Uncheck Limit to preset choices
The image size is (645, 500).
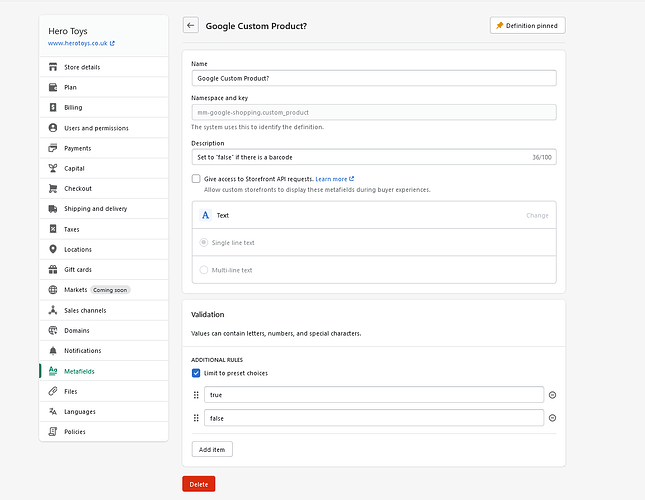(x=196, y=373)
